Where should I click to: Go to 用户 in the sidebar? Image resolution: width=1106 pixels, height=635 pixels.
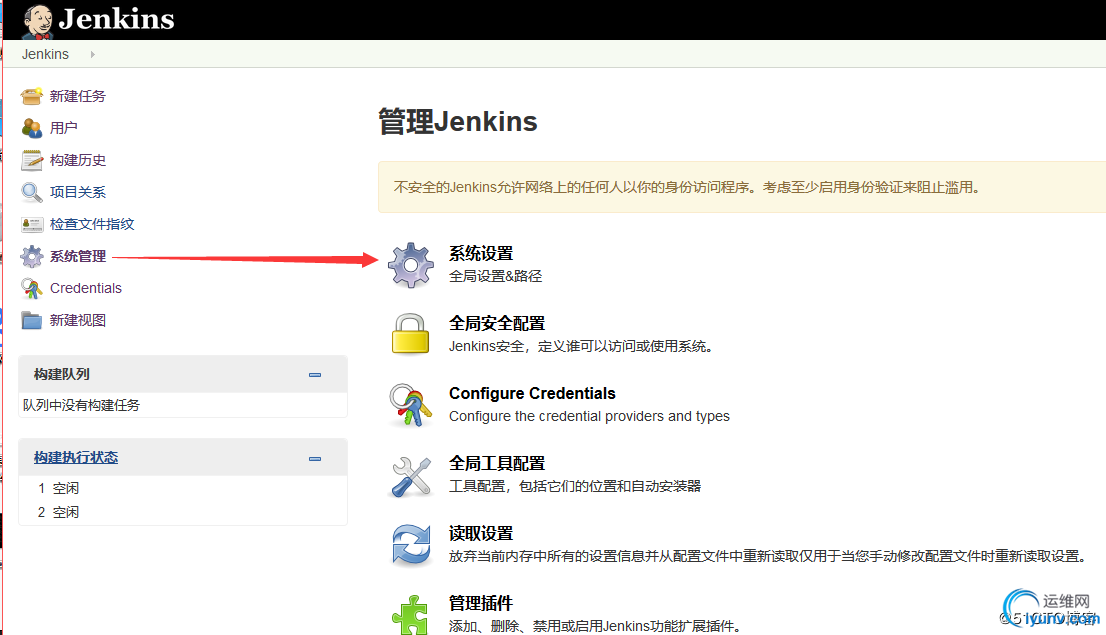63,128
